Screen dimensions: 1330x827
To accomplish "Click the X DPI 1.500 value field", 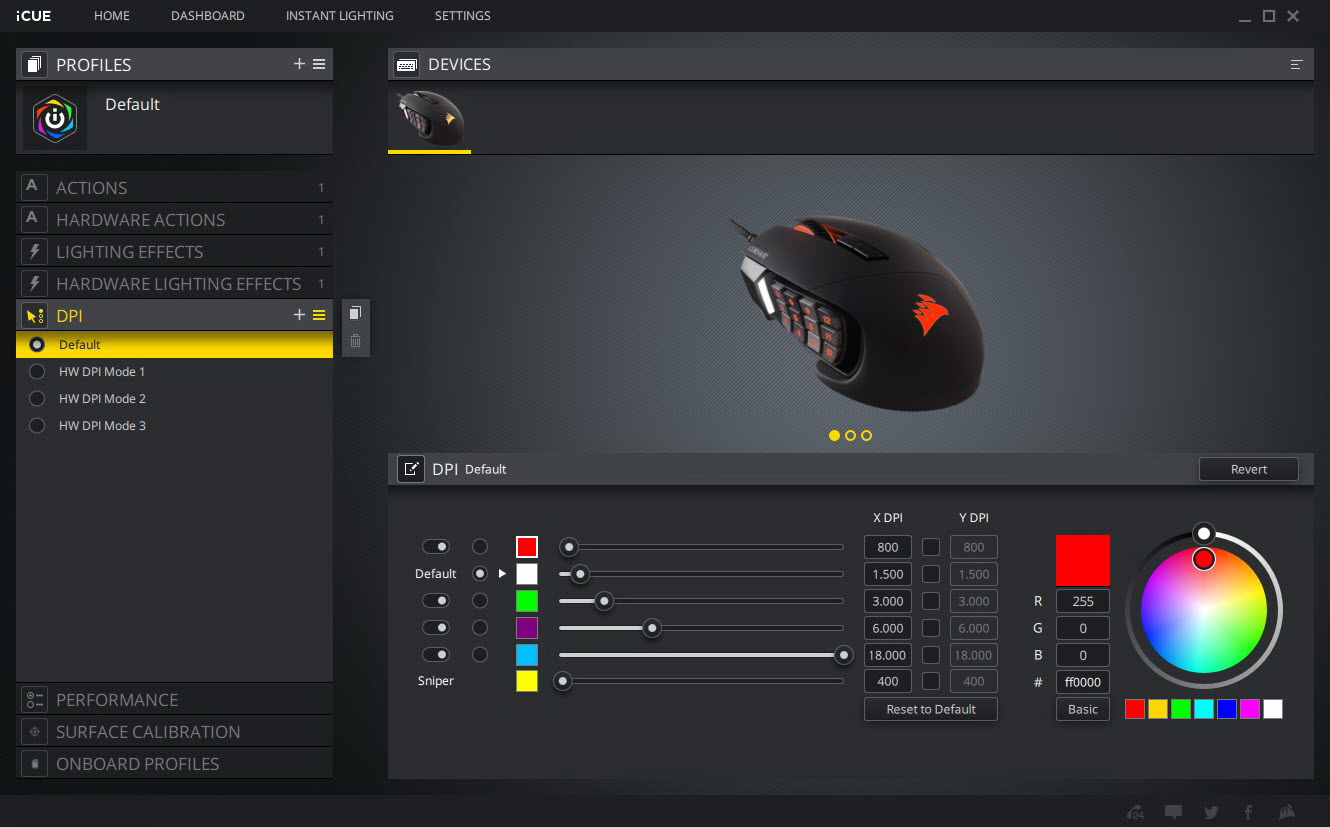I will tap(888, 574).
